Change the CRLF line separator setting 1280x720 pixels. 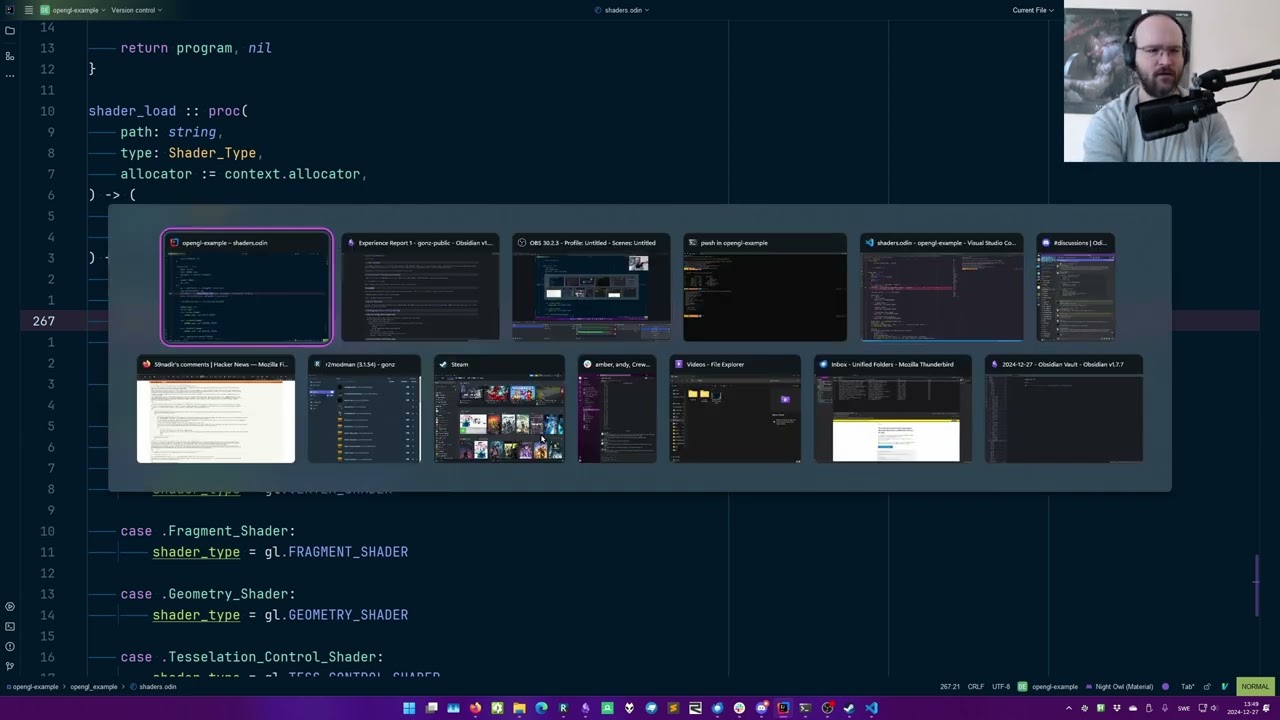976,687
